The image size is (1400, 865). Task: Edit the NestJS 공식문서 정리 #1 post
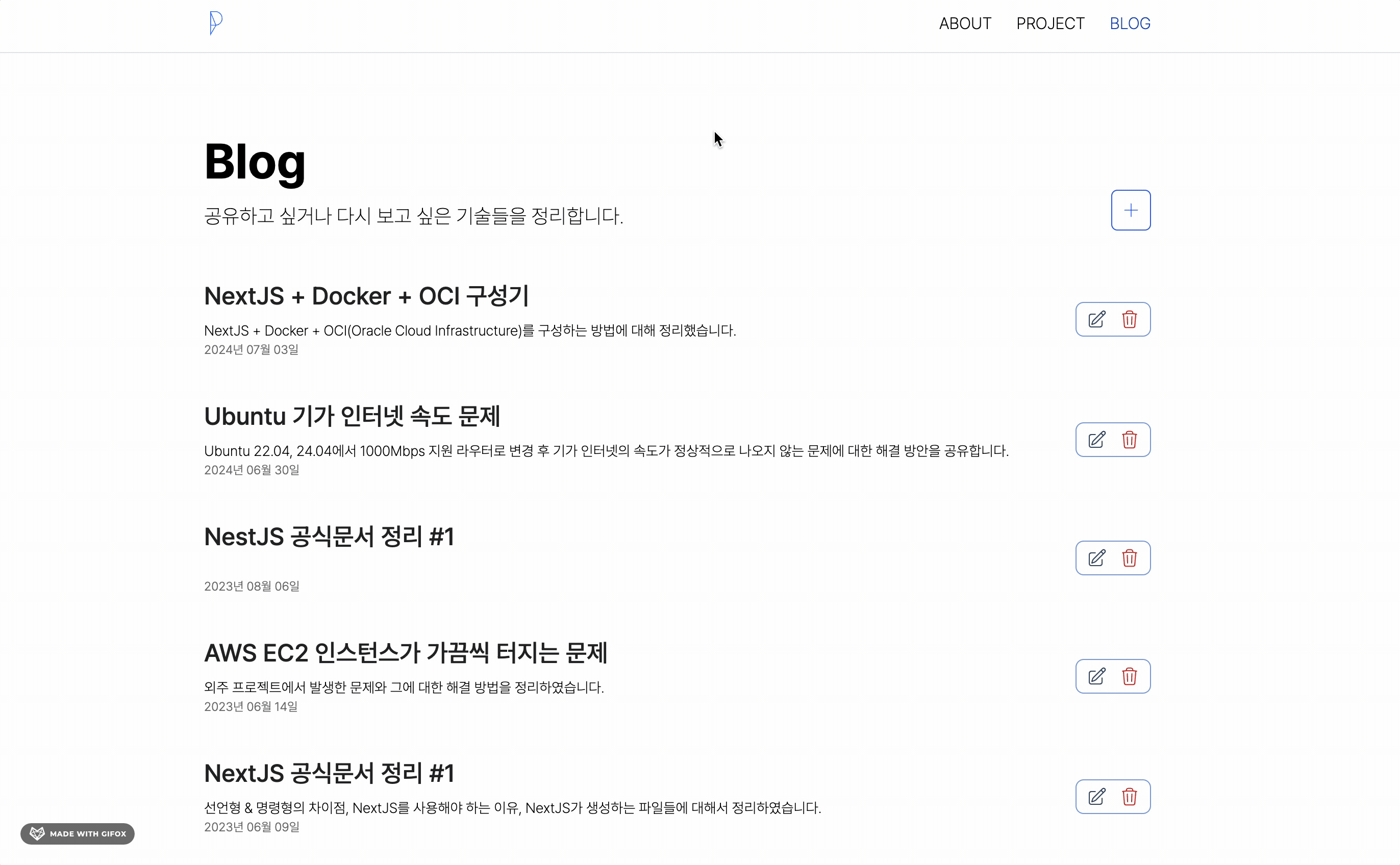1096,558
